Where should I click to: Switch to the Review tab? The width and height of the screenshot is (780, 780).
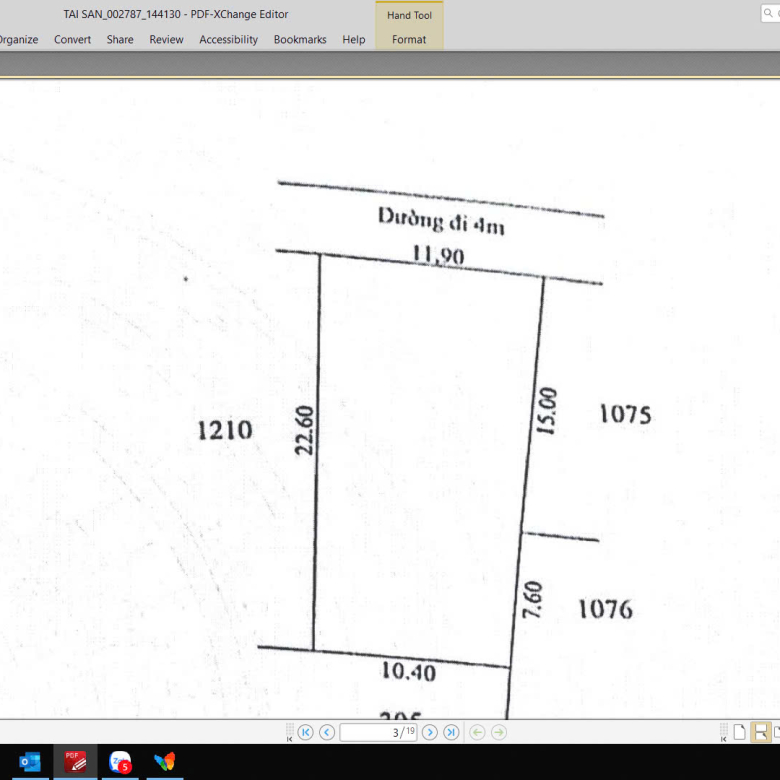(x=166, y=39)
